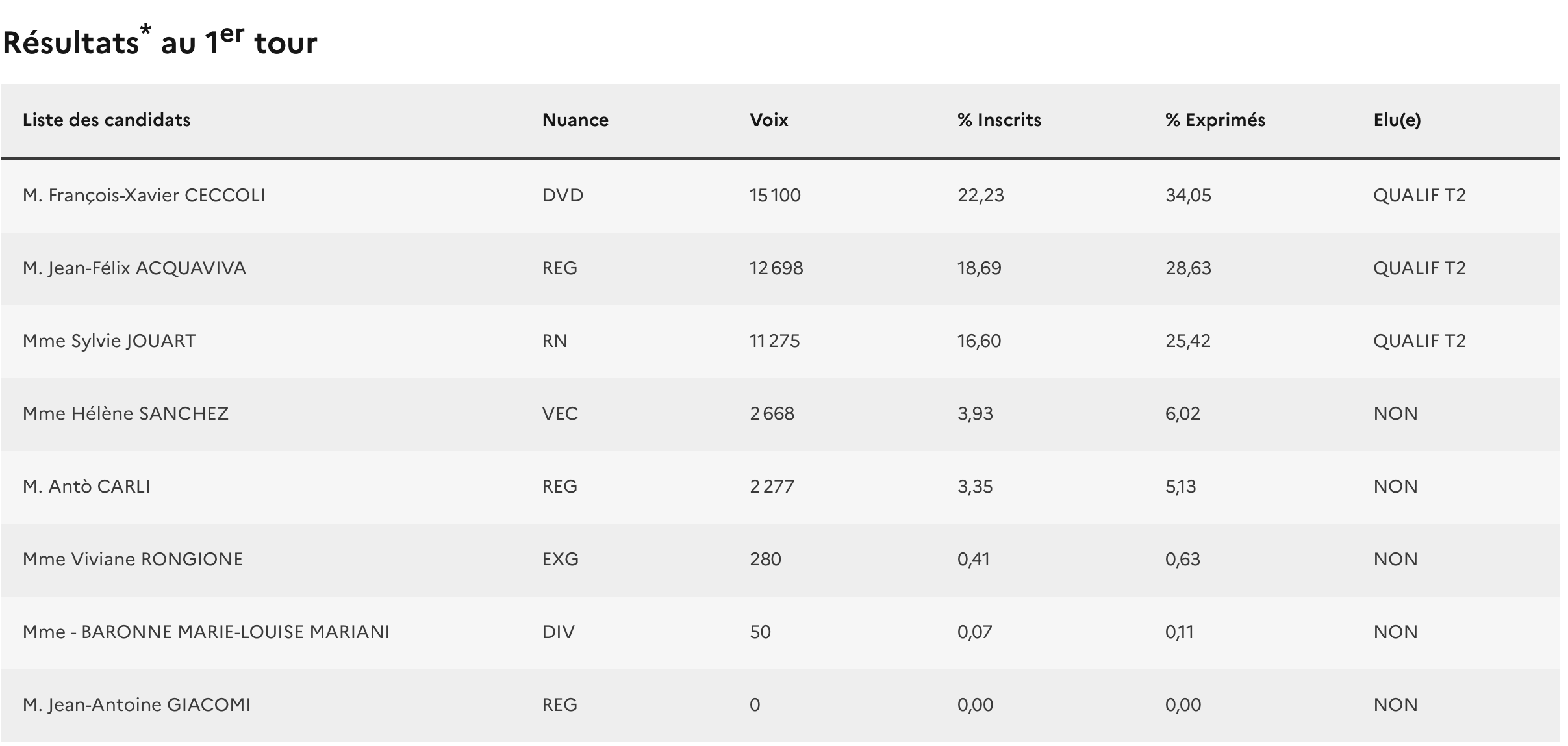The width and height of the screenshot is (1568, 746).
Task: Click JOUART's QUALIF T2 status
Action: [1419, 341]
